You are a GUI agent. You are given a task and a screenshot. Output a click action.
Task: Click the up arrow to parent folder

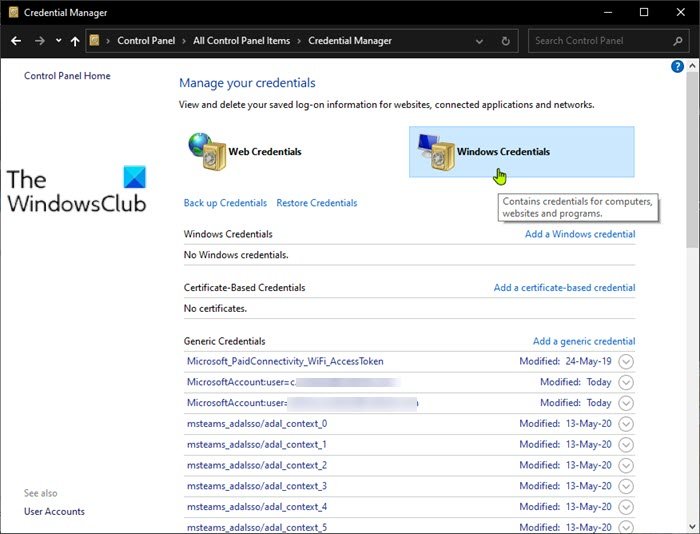point(75,41)
